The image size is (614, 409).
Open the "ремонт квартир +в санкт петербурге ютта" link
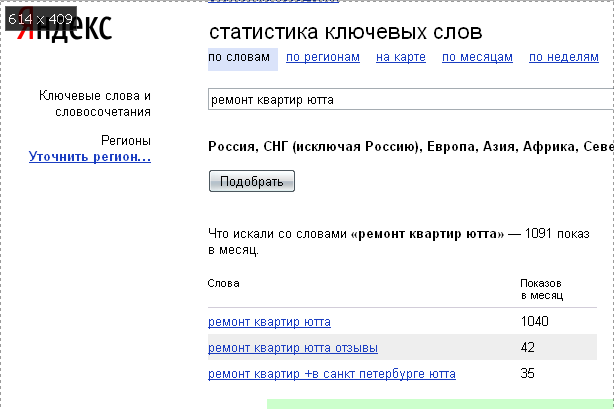tap(331, 374)
